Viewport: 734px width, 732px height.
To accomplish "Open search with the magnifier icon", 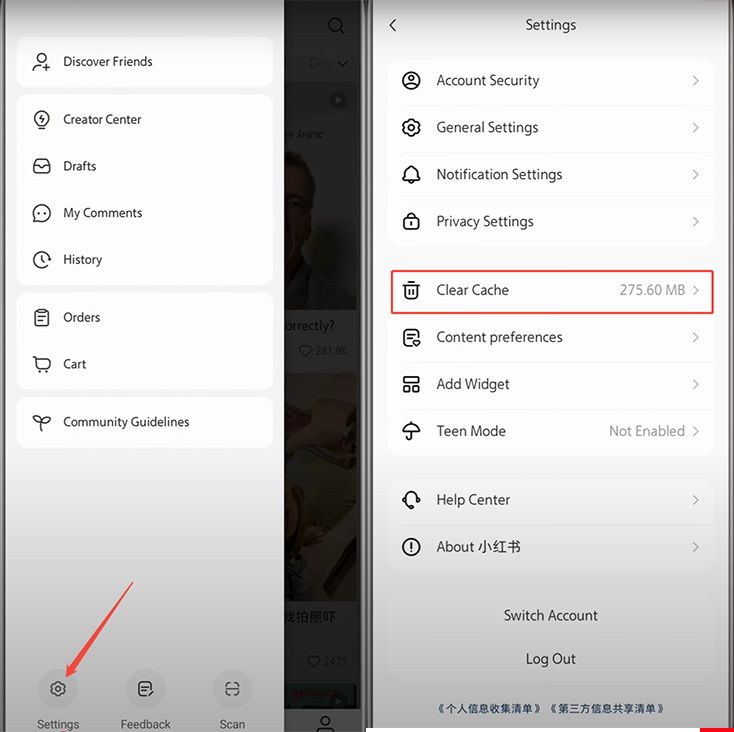I will pyautogui.click(x=336, y=25).
